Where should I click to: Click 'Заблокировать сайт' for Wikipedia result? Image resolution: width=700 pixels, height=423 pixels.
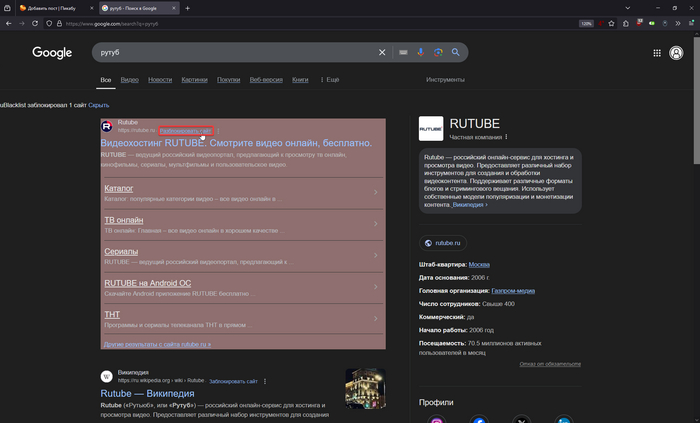point(233,382)
